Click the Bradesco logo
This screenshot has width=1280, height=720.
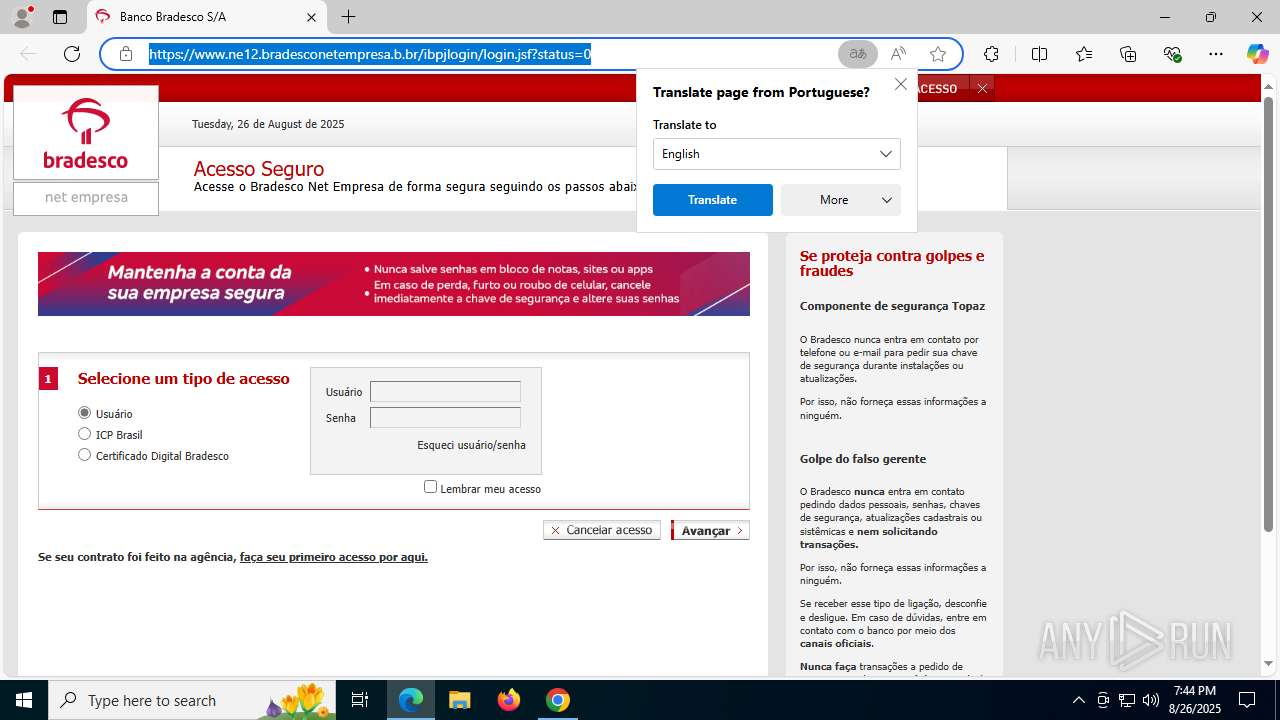tap(86, 133)
